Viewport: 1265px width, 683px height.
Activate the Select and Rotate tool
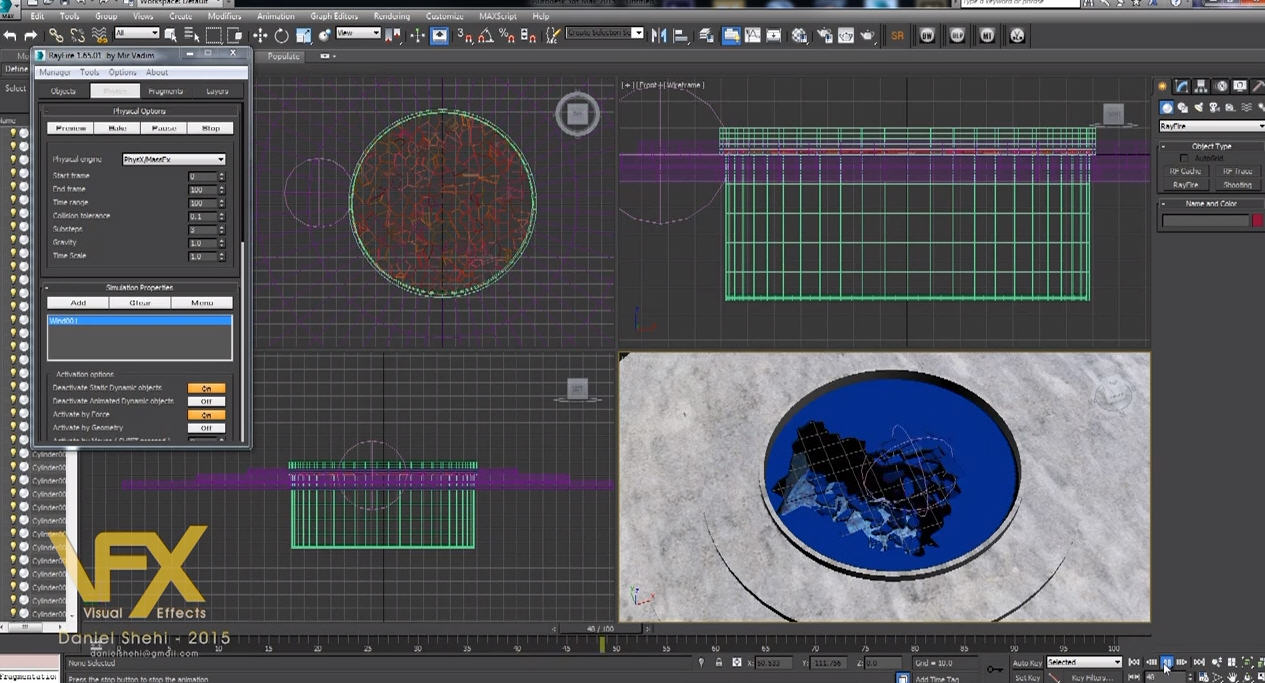(x=282, y=36)
